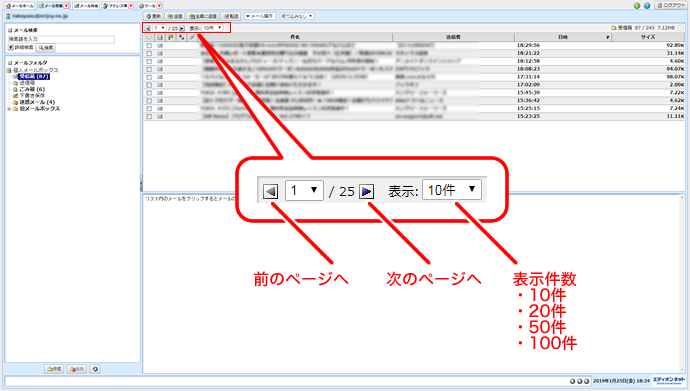Select the 迷惑メール (4) spam folder
The width and height of the screenshot is (690, 391).
[x=37, y=102]
